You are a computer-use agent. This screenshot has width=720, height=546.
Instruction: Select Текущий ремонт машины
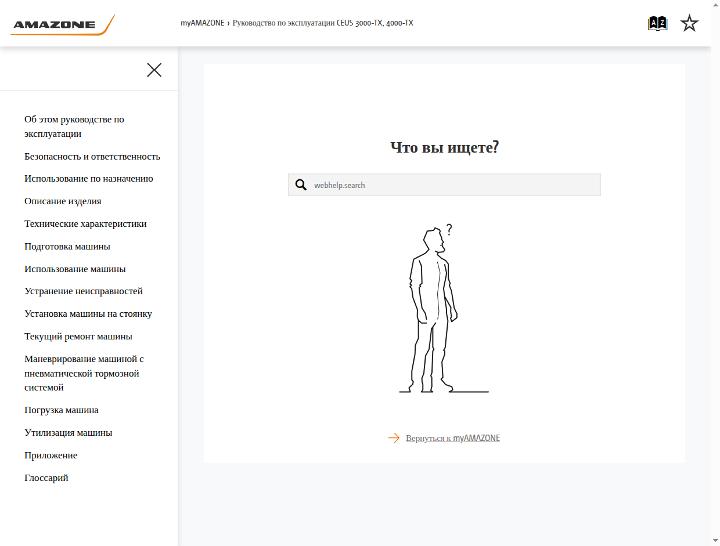[79, 337]
